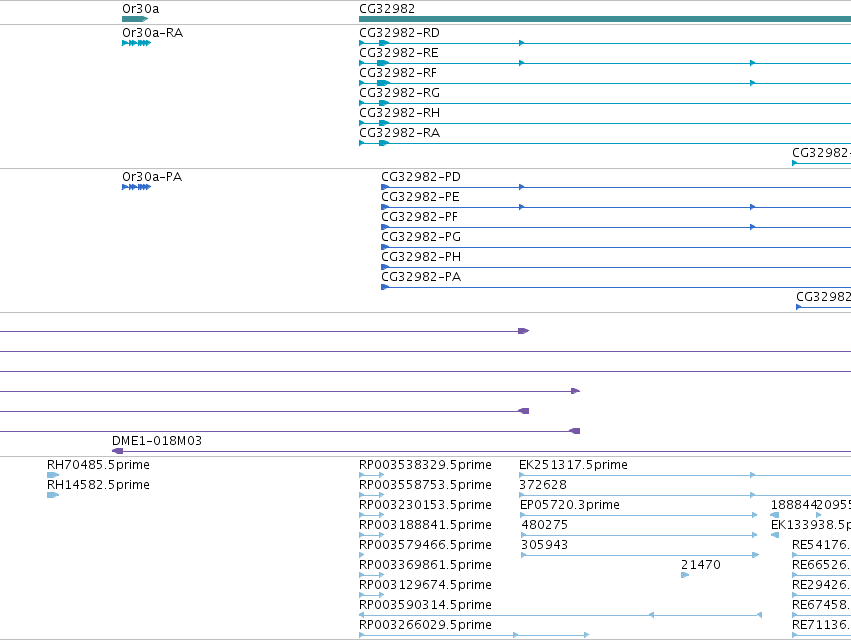Select EST RP003188841.5prime
This screenshot has width=851, height=640.
tap(426, 525)
